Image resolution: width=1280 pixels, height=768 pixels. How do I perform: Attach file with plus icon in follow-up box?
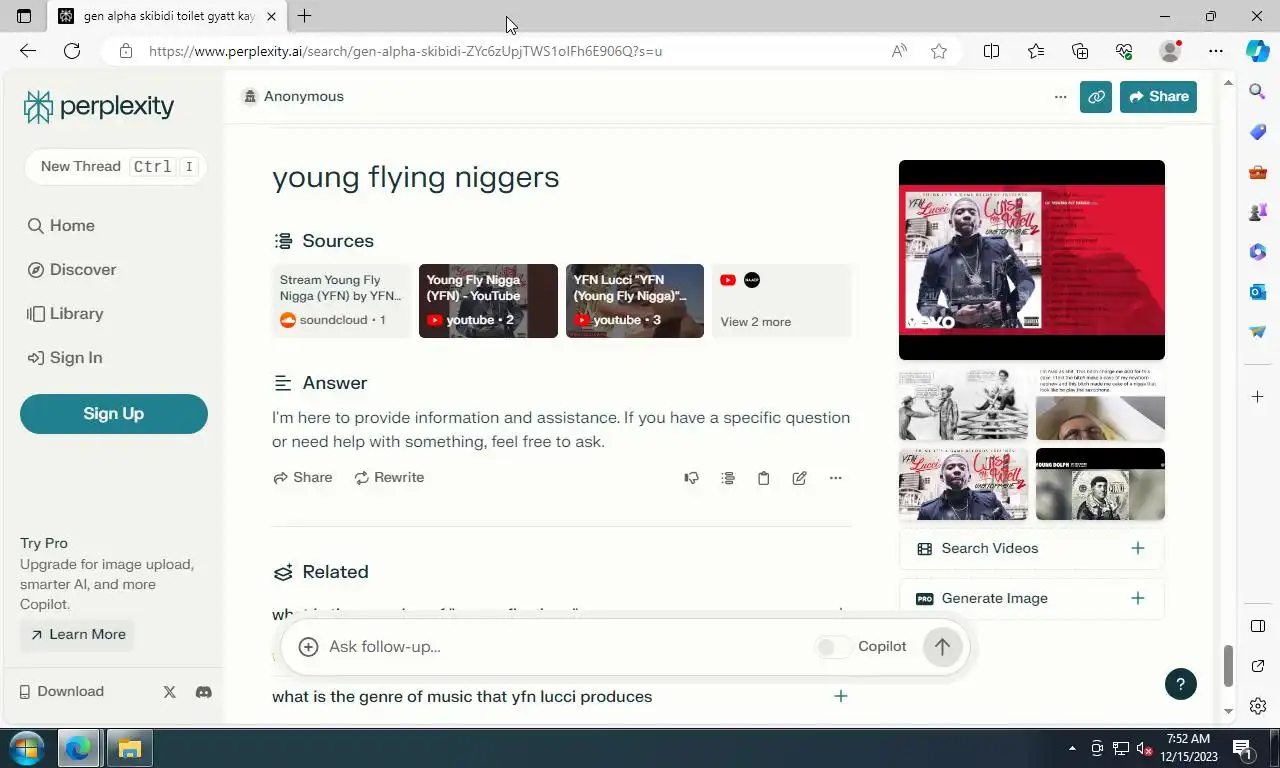point(309,647)
